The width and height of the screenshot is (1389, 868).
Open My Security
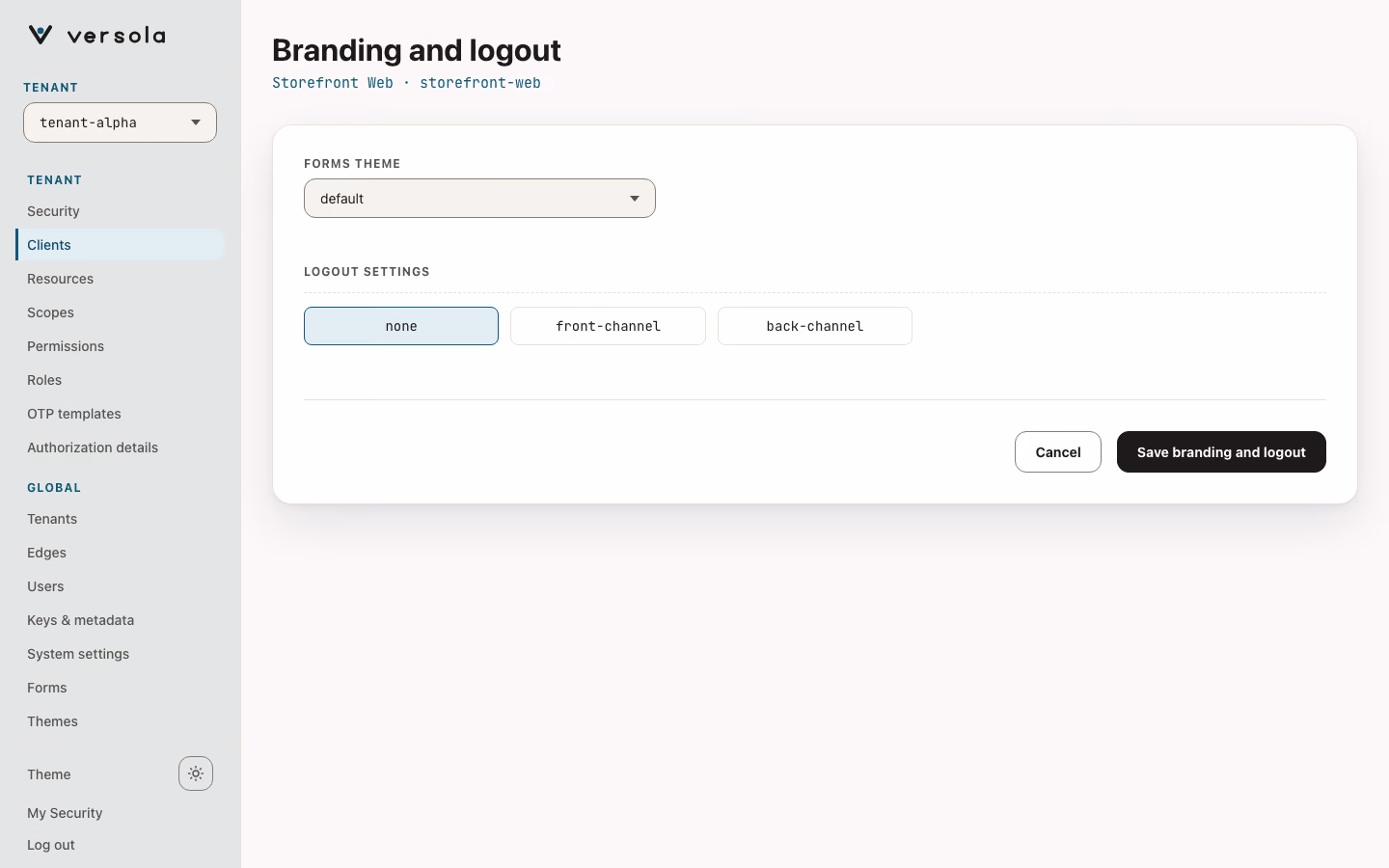point(65,813)
